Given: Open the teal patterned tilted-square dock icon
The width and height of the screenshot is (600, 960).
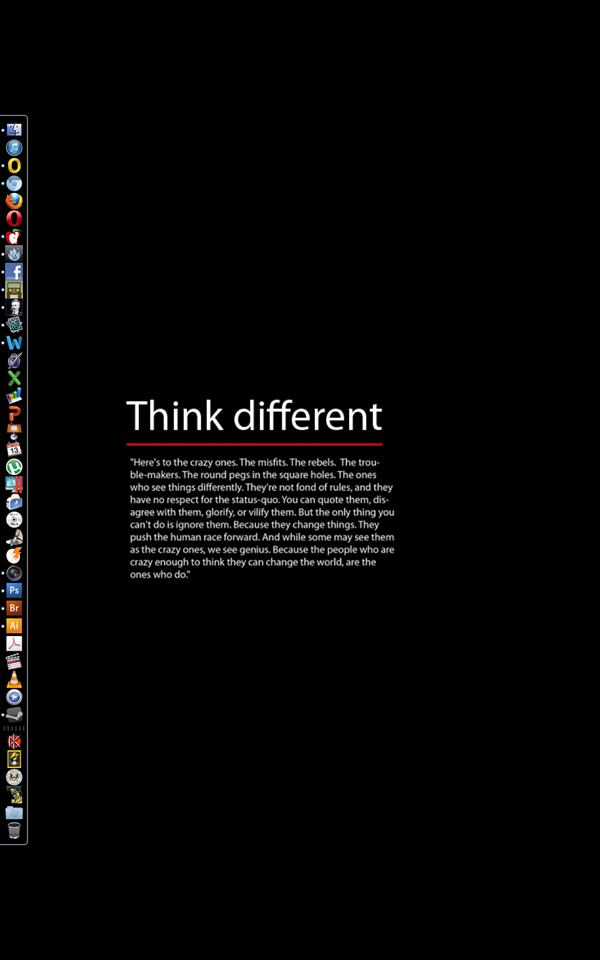Looking at the screenshot, I should point(14,325).
